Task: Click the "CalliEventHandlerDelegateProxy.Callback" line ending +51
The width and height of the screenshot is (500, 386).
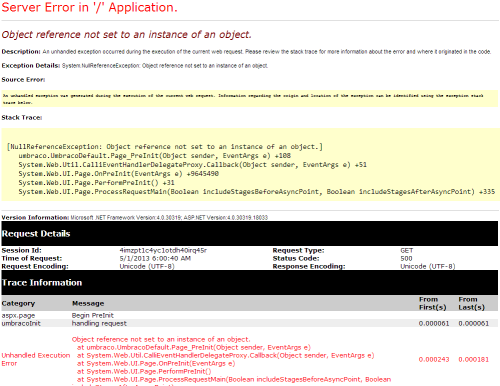Action: coord(193,165)
